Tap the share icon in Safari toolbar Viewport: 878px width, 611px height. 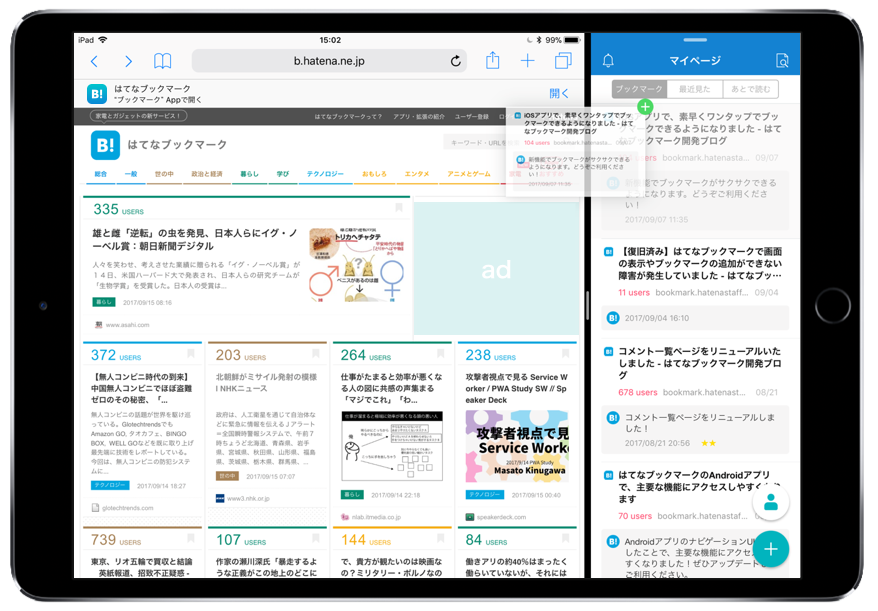coord(491,61)
